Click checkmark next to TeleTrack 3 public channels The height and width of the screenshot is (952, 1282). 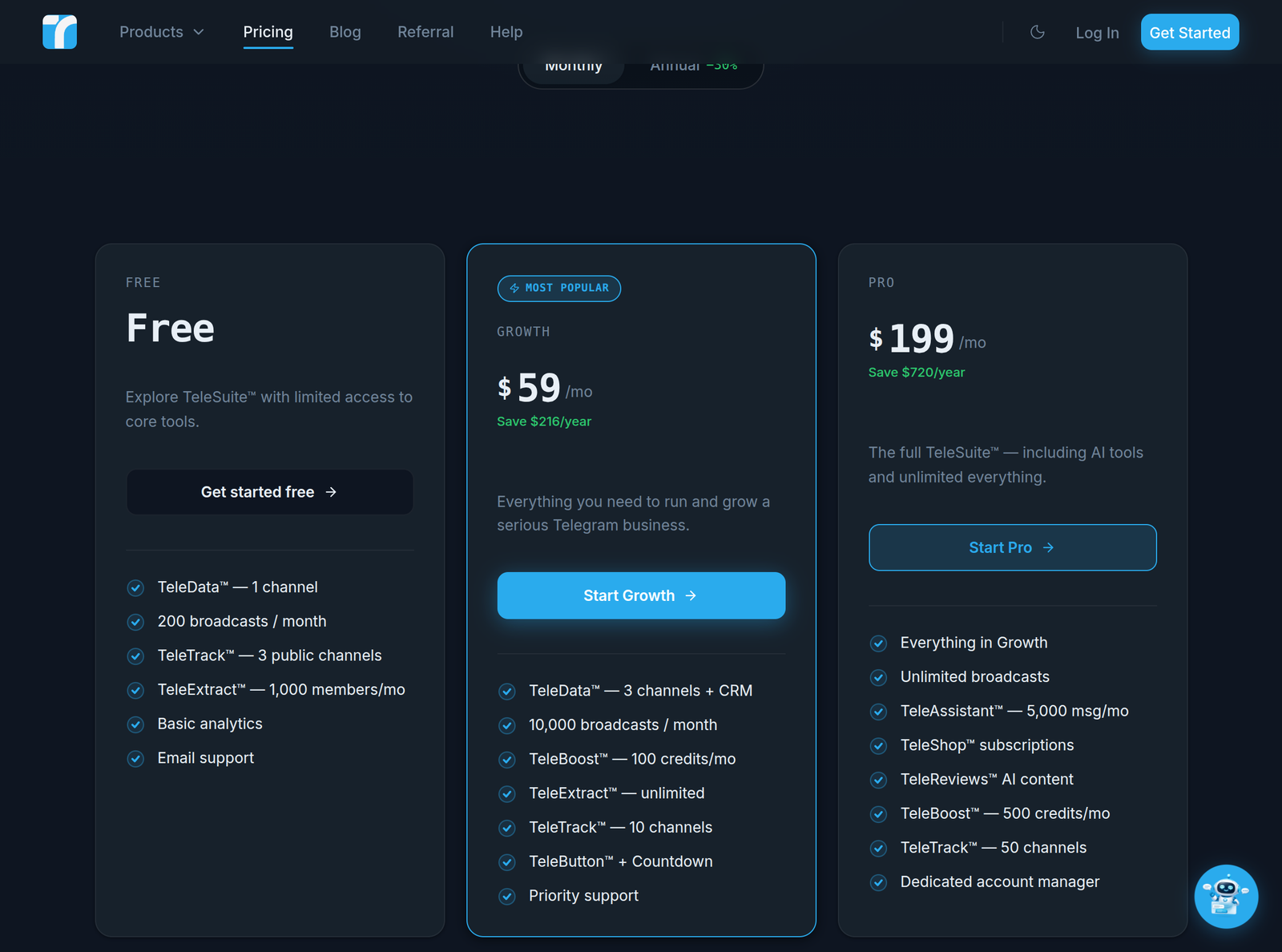(135, 656)
